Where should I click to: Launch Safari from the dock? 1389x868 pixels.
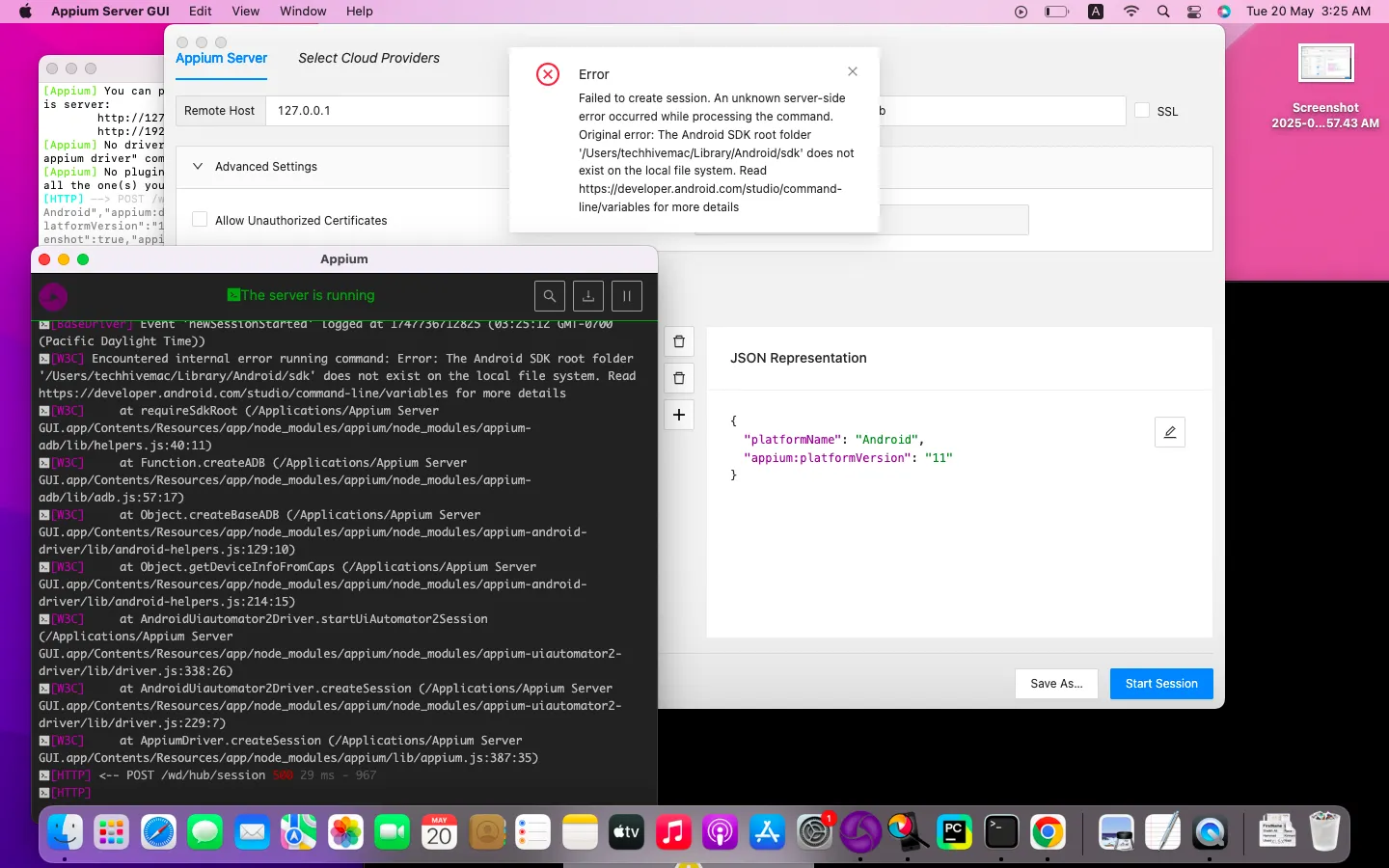coord(158,831)
